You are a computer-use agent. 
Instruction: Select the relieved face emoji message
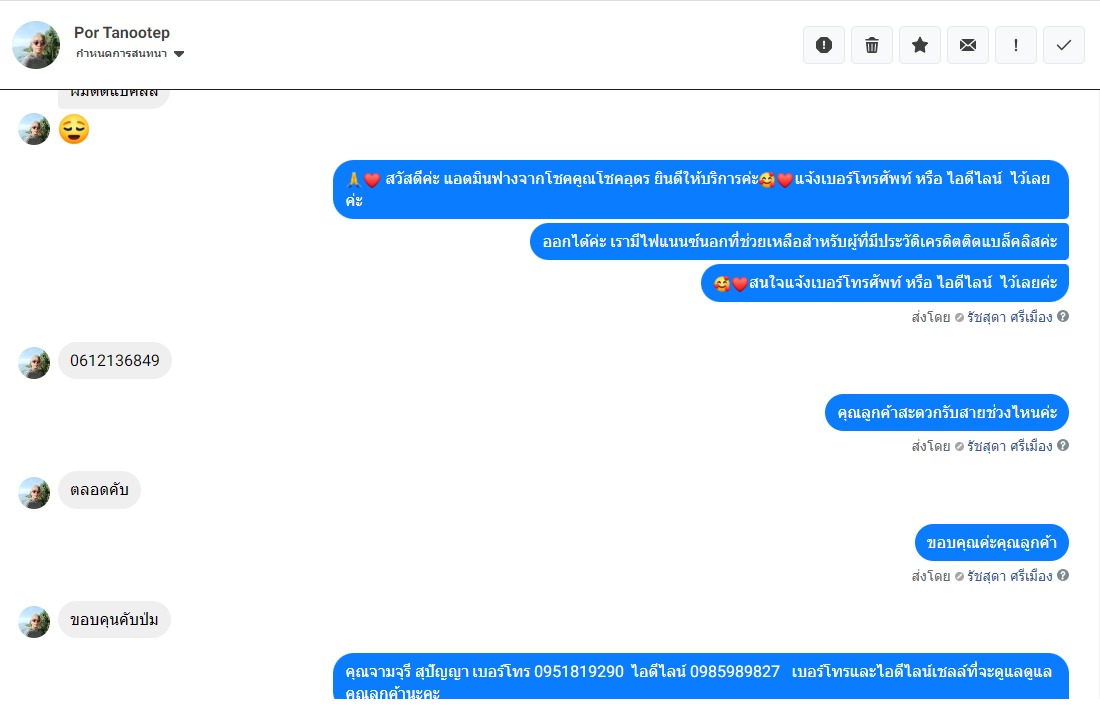pyautogui.click(x=74, y=129)
